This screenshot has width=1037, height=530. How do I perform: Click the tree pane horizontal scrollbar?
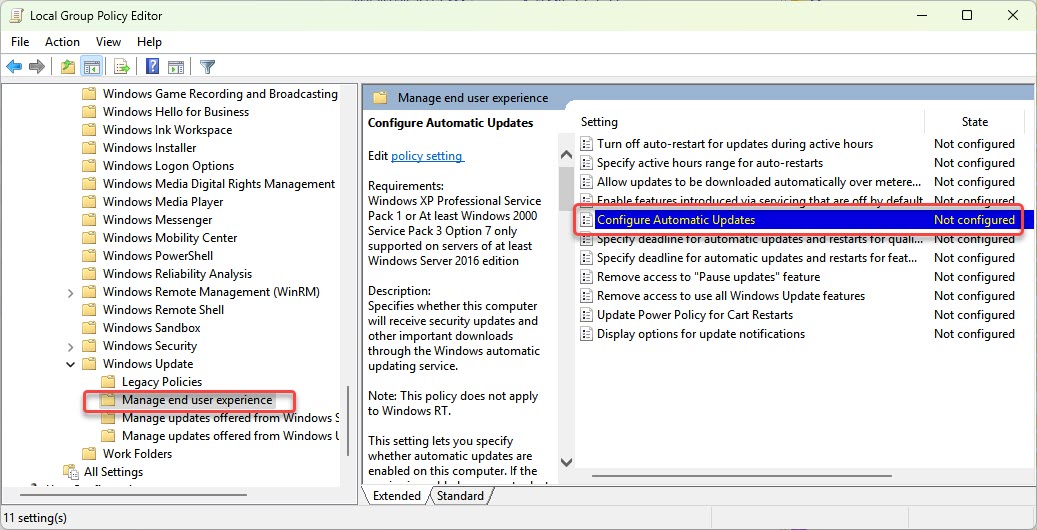pos(134,494)
